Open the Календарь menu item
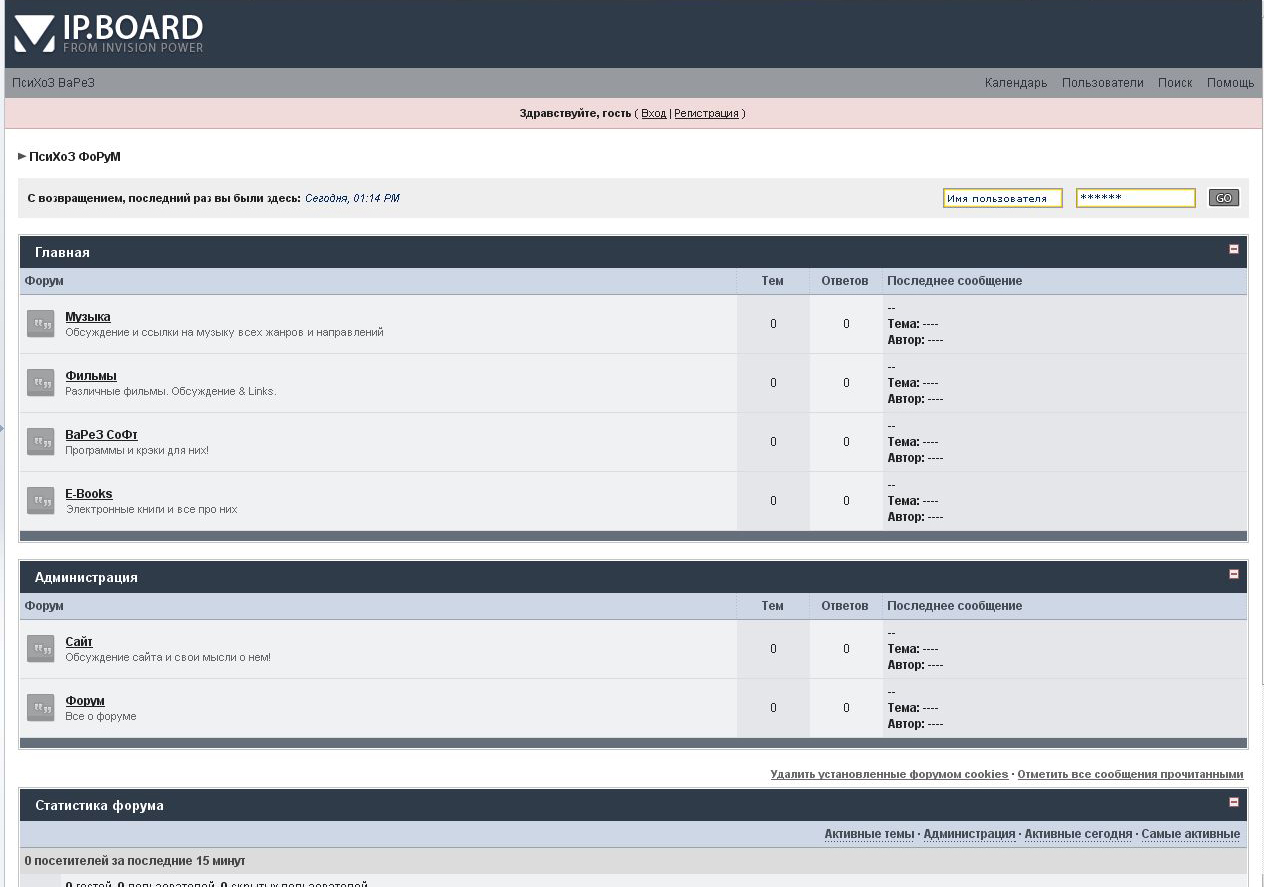This screenshot has height=887, width=1264. [1014, 83]
